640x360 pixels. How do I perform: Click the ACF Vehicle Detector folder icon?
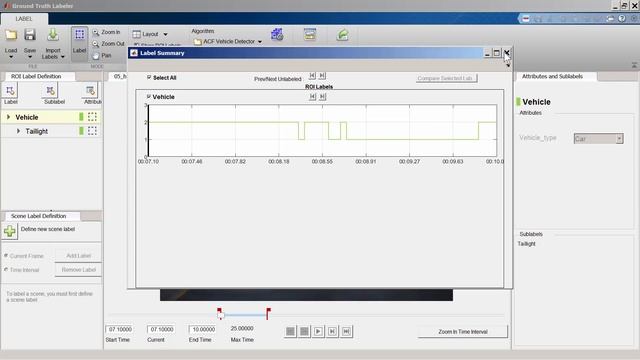tap(198, 42)
